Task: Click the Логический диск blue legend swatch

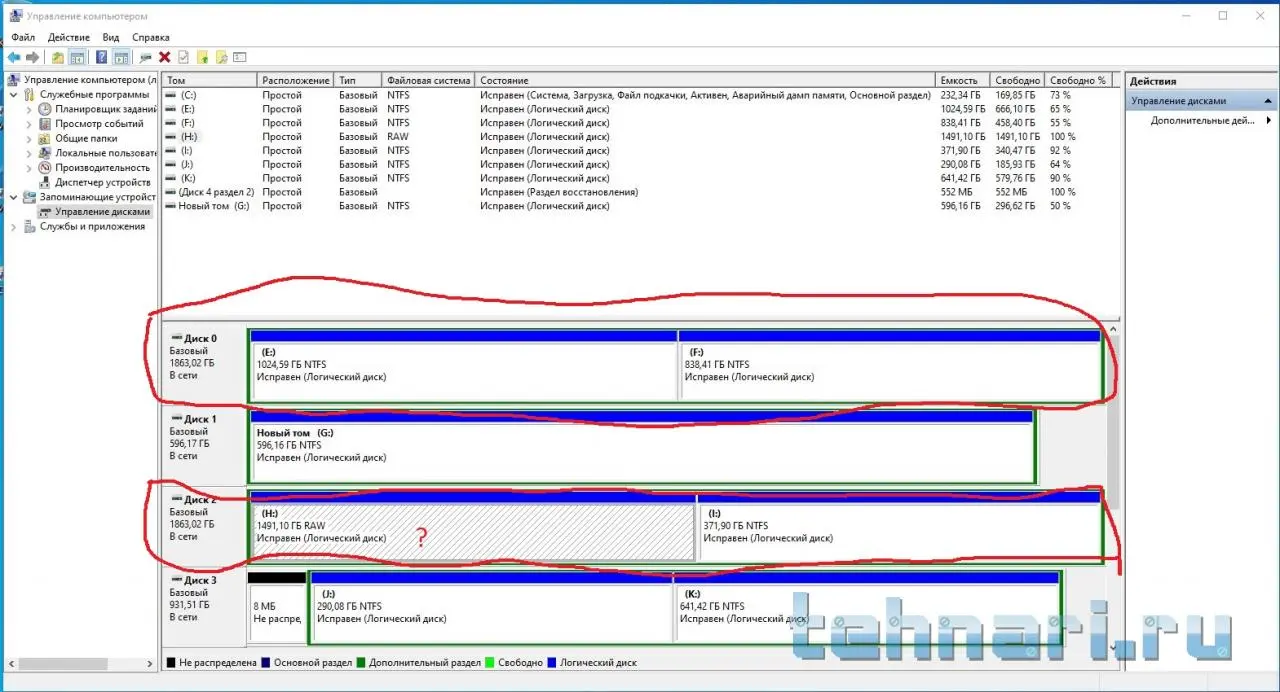Action: pyautogui.click(x=552, y=662)
